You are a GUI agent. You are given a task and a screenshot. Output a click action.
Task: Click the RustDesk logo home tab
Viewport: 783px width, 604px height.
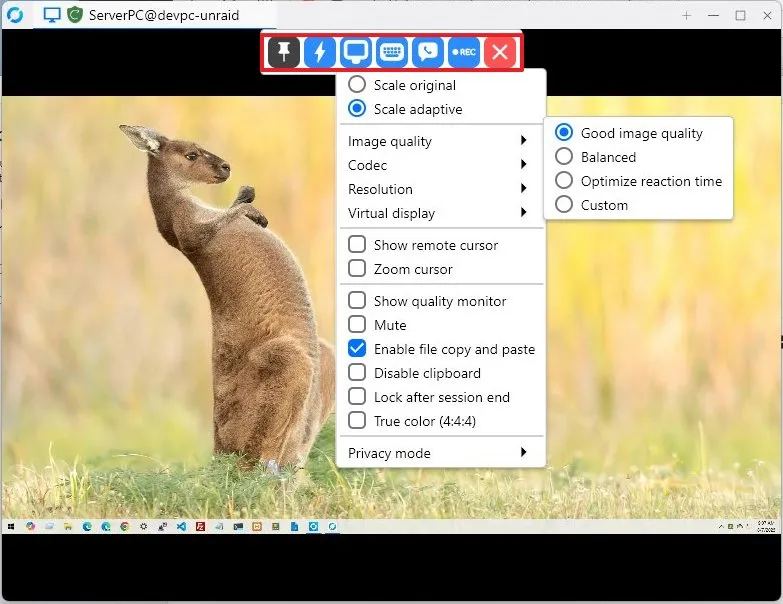(15, 15)
